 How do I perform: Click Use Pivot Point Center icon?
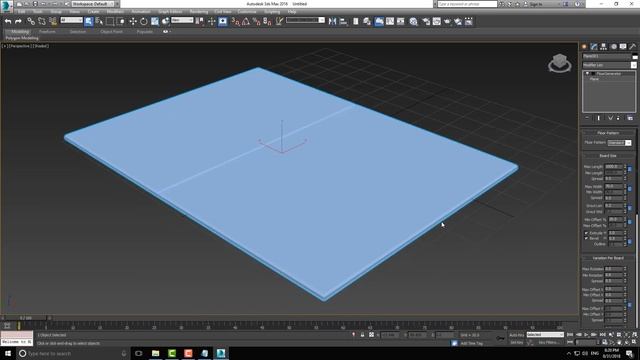[x=200, y=21]
